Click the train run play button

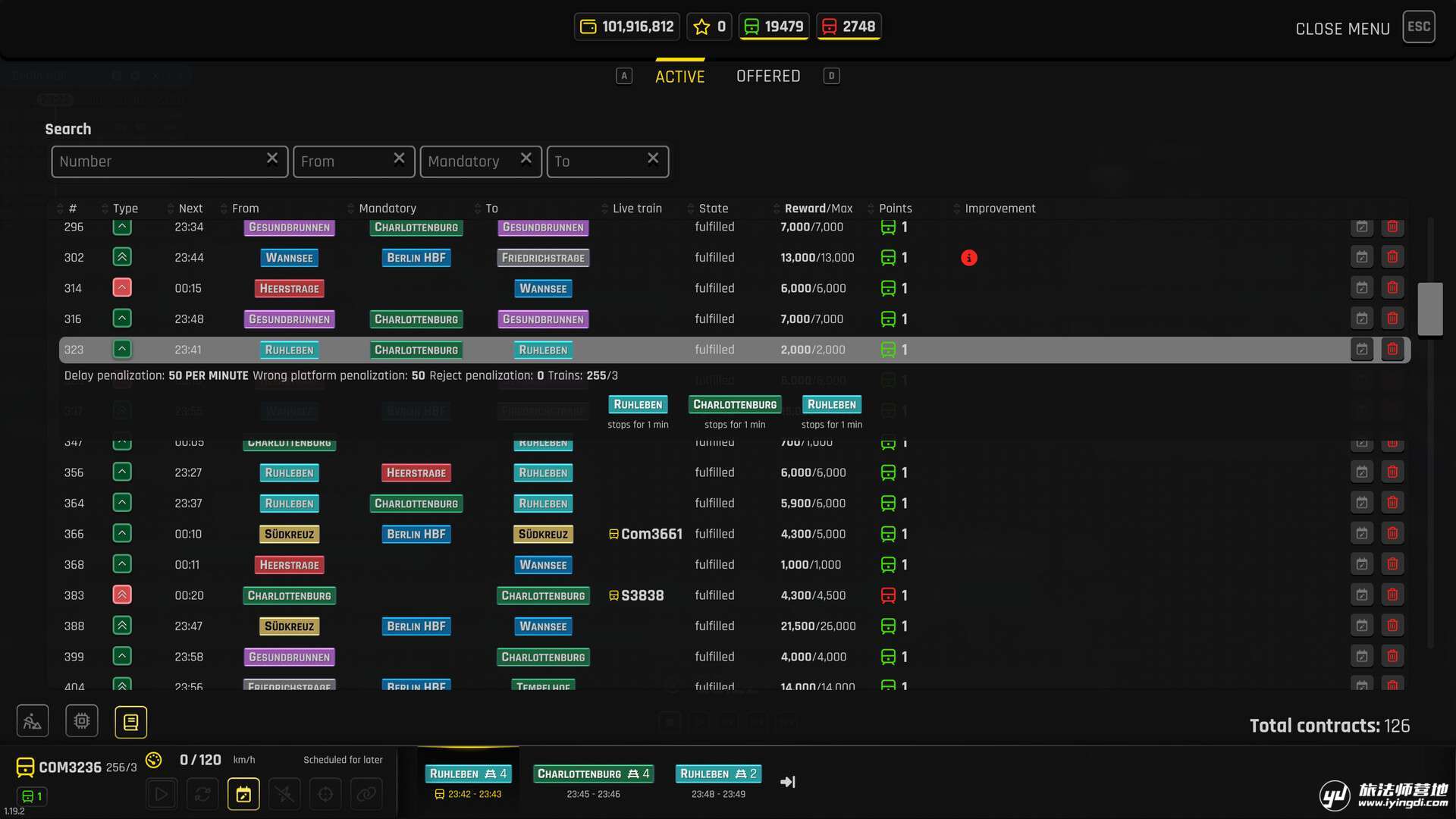(x=162, y=794)
